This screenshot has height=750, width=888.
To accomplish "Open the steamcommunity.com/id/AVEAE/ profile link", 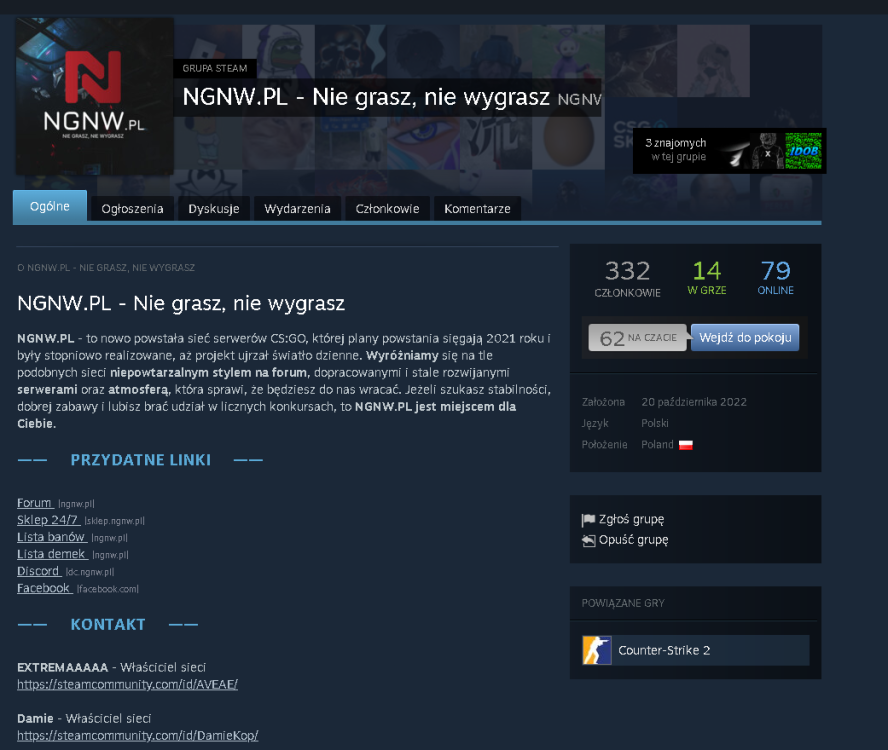I will pos(127,684).
